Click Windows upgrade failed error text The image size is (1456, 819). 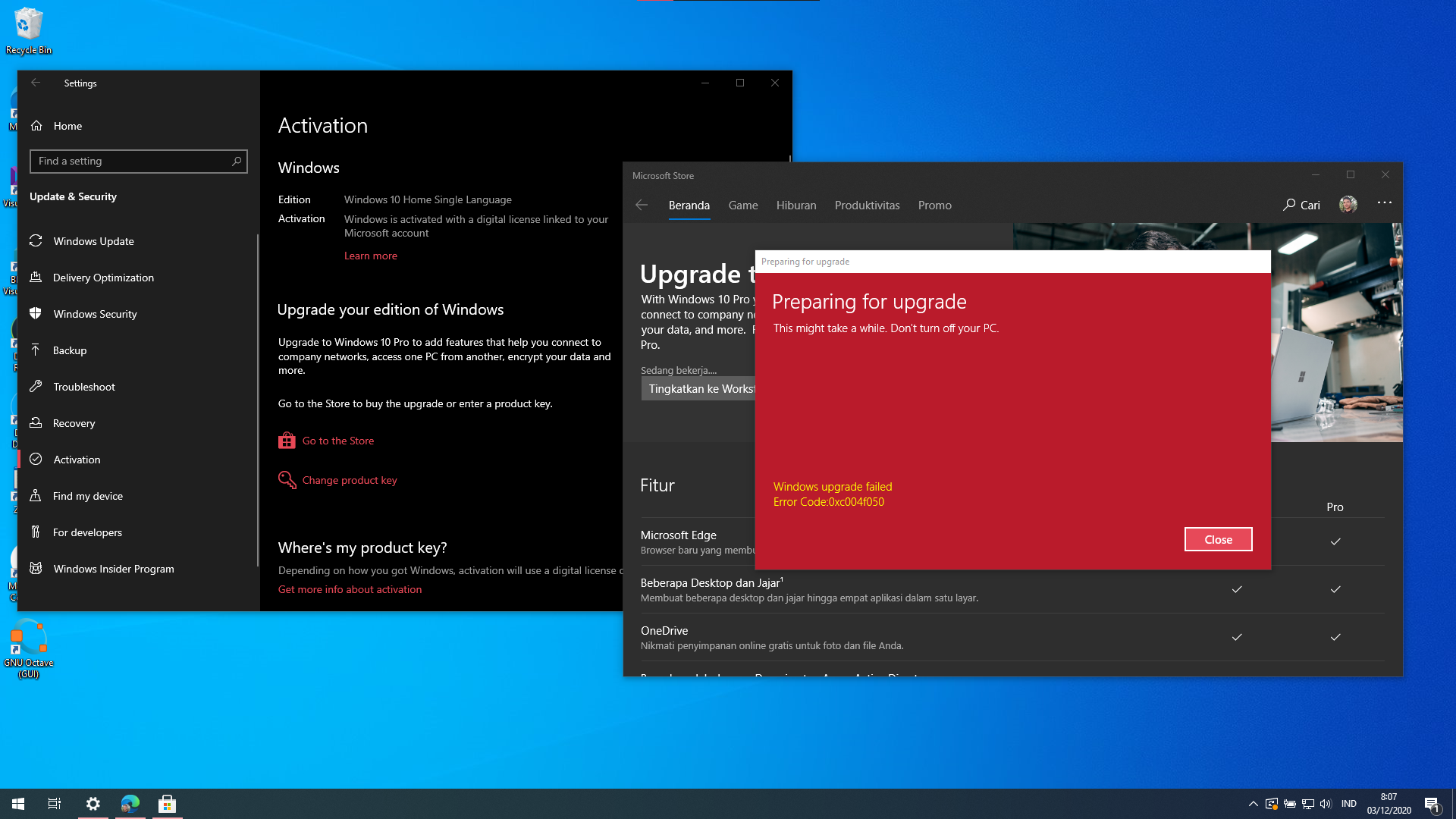[x=833, y=487]
